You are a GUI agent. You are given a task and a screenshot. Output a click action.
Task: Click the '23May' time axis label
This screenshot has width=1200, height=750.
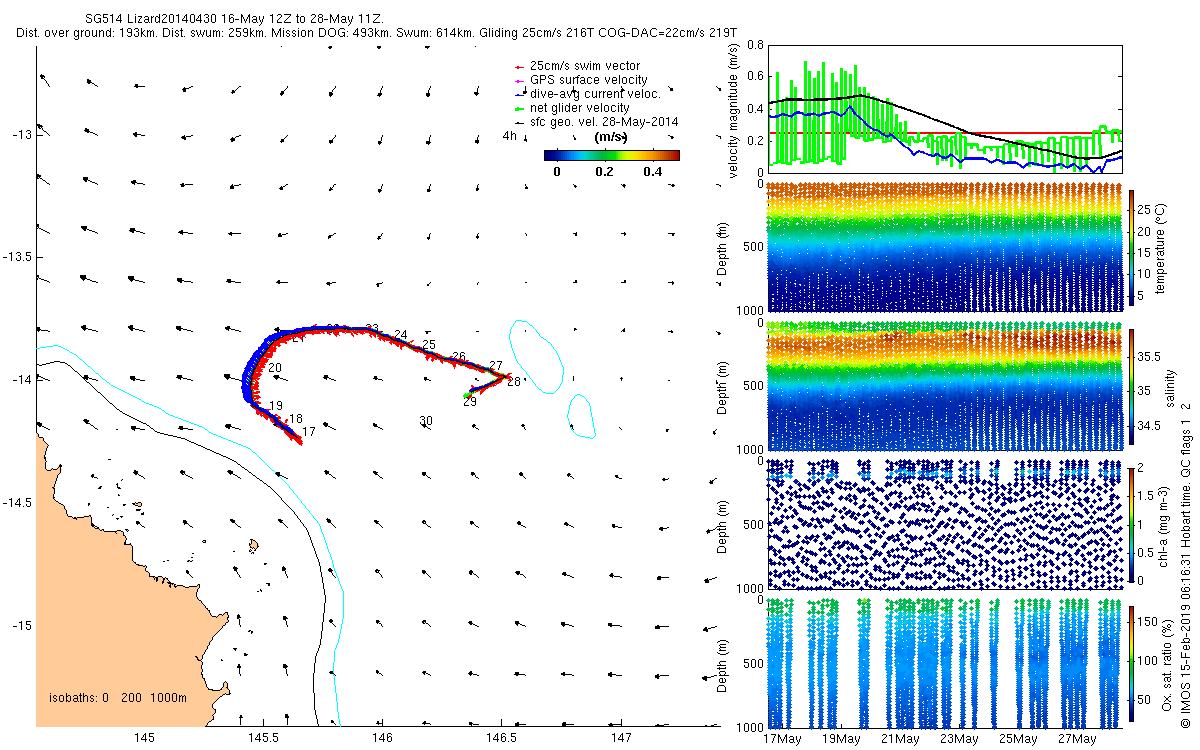(x=959, y=740)
